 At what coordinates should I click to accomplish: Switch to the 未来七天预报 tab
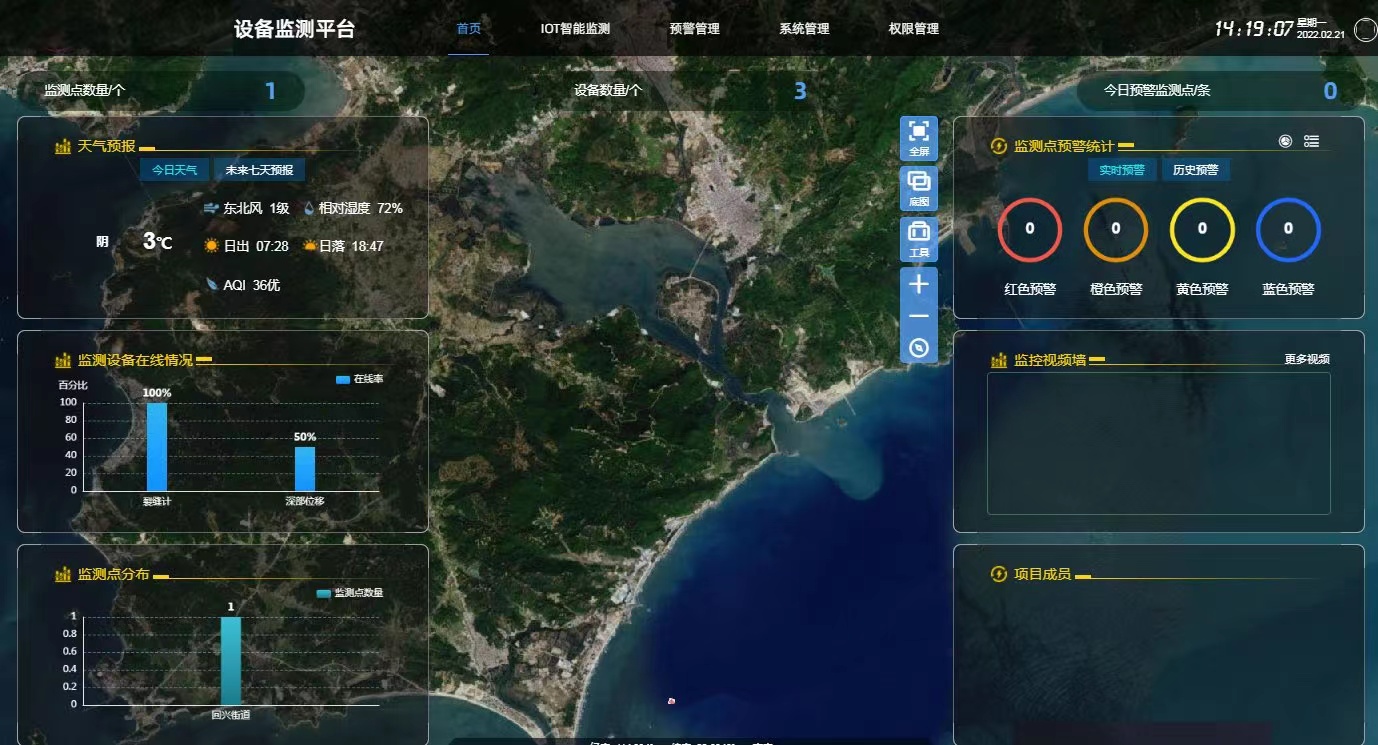[258, 169]
